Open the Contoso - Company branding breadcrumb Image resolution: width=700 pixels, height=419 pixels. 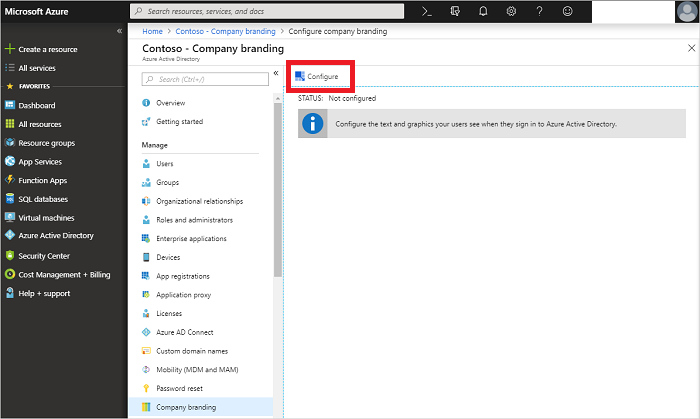[225, 31]
